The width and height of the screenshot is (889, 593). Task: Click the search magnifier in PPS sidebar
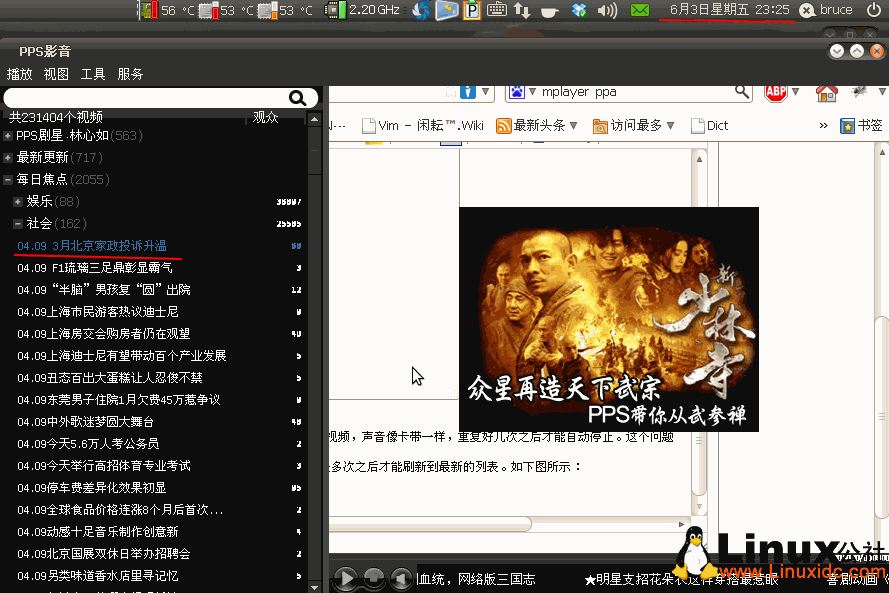coord(298,97)
